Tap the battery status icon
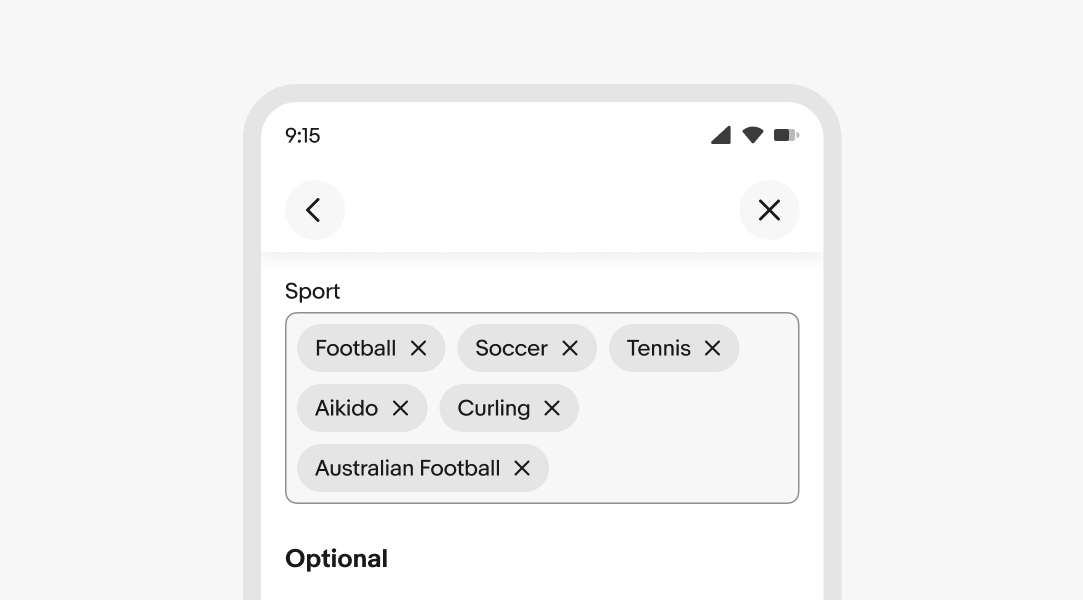 click(786, 135)
